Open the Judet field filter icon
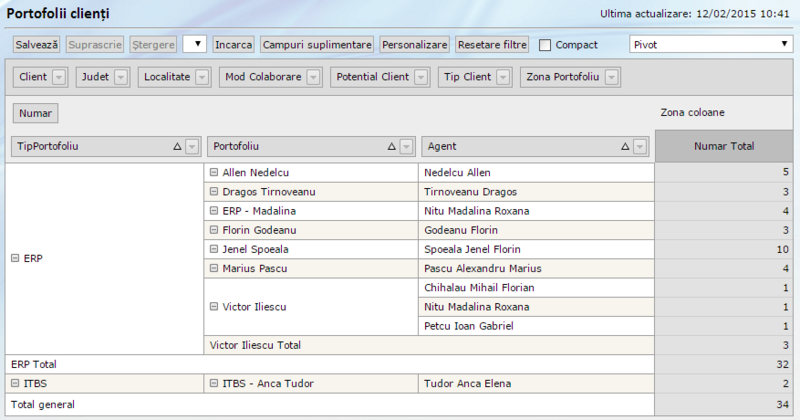The height and width of the screenshot is (420, 800). pyautogui.click(x=120, y=77)
